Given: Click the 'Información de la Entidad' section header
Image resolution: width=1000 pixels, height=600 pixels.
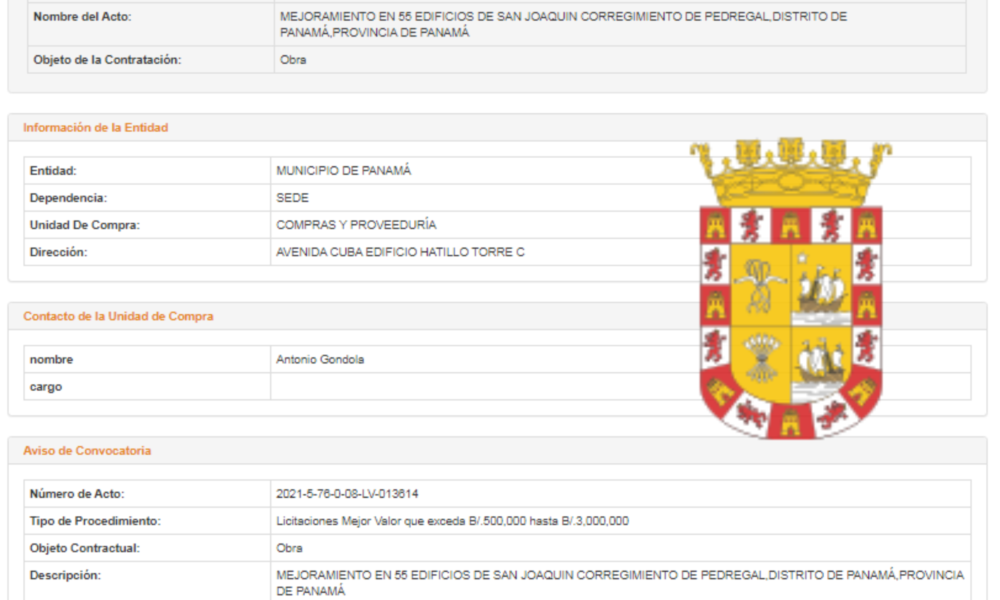Looking at the screenshot, I should pos(96,128).
